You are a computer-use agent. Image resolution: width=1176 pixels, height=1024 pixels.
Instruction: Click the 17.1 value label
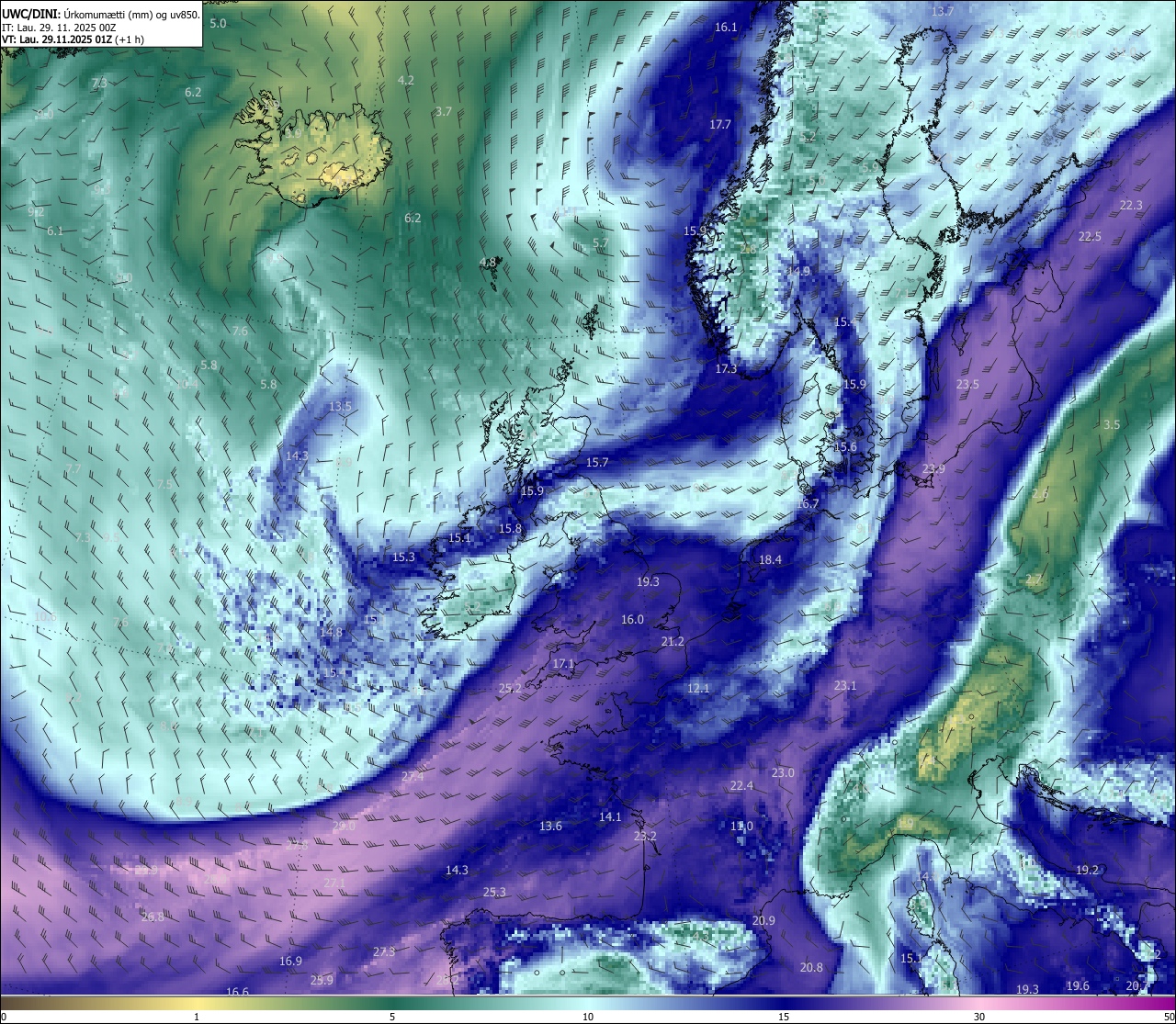click(563, 663)
